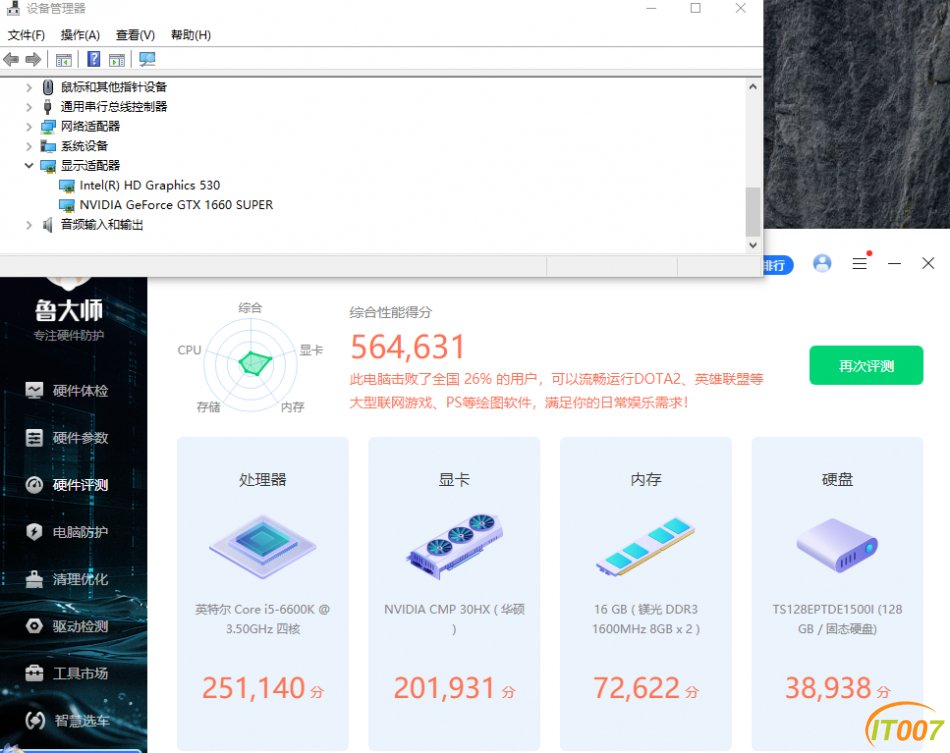Image resolution: width=950 pixels, height=753 pixels.
Task: Click the Device Manager vertical scrollbar thumb
Action: click(x=752, y=211)
